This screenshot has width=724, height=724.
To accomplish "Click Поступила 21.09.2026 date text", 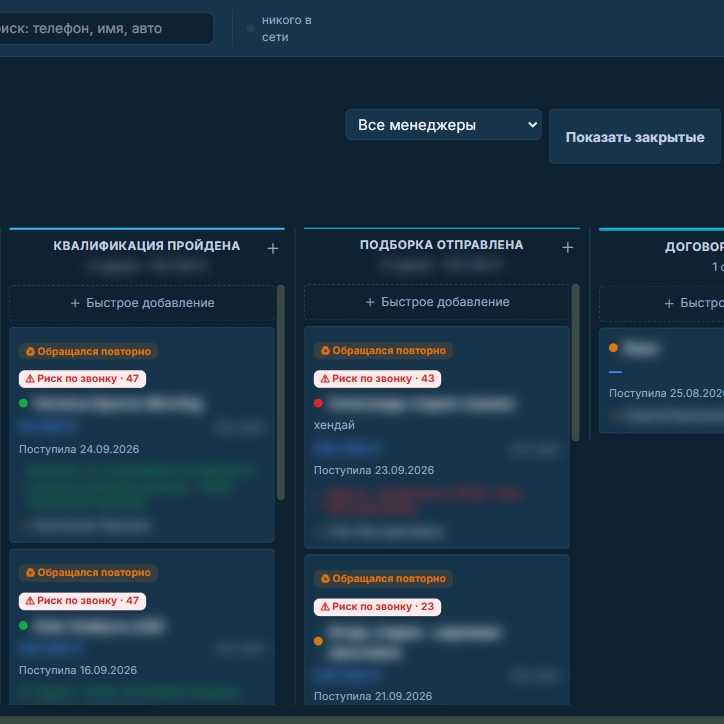I will point(373,696).
